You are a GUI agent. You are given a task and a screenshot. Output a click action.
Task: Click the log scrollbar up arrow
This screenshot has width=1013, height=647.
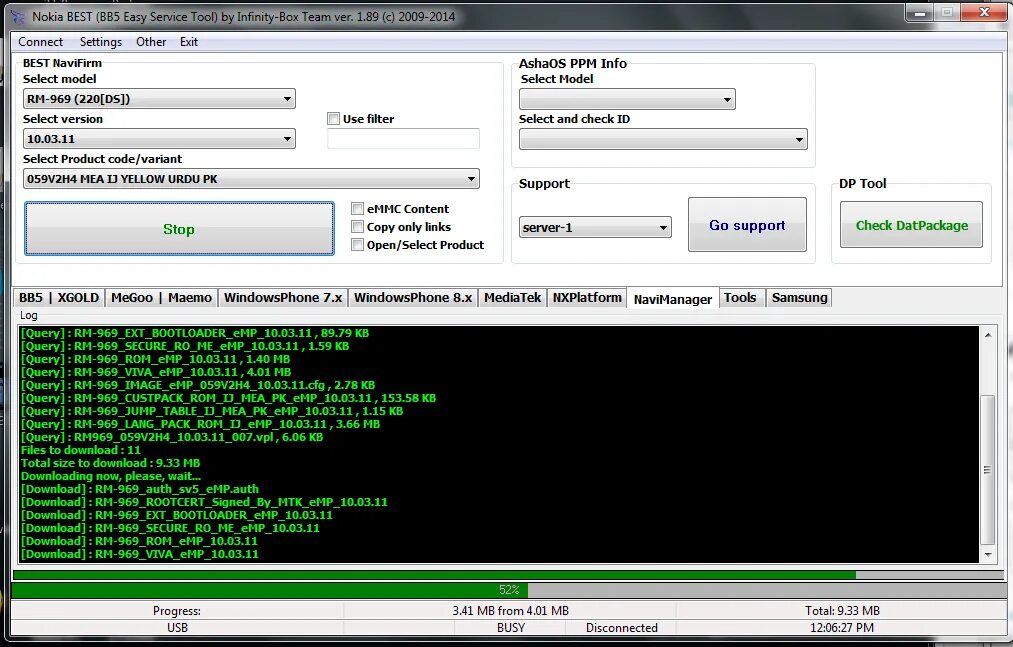[988, 335]
